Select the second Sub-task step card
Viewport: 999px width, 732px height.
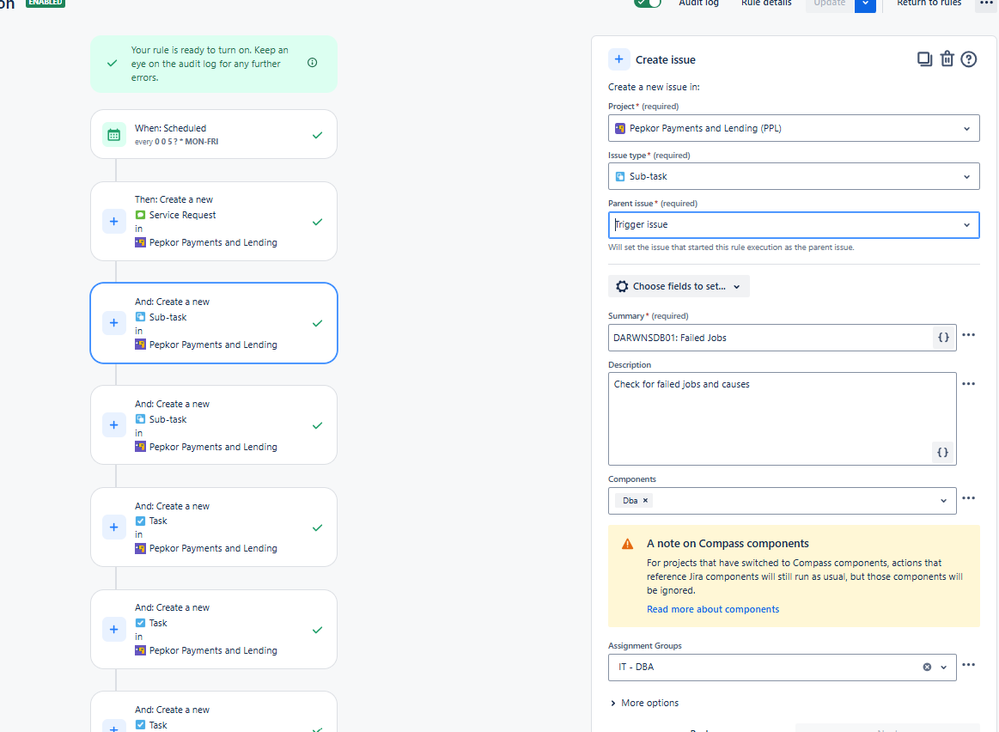[x=213, y=425]
